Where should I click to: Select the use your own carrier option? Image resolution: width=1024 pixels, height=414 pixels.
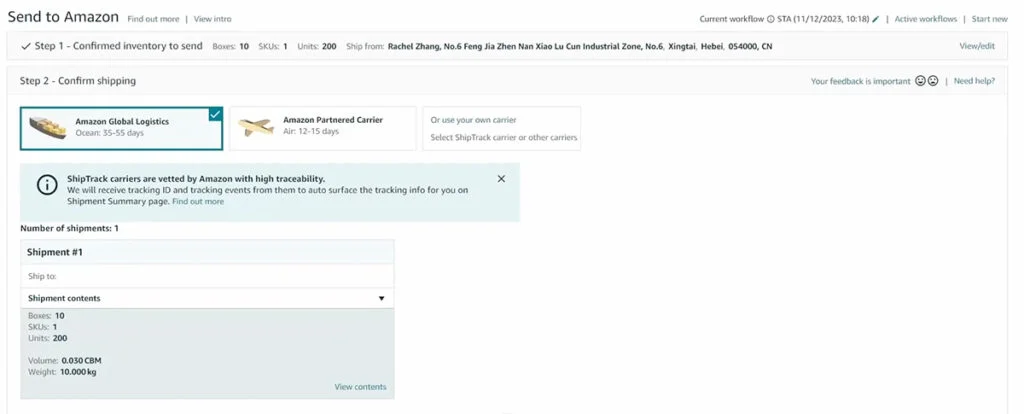coord(502,129)
